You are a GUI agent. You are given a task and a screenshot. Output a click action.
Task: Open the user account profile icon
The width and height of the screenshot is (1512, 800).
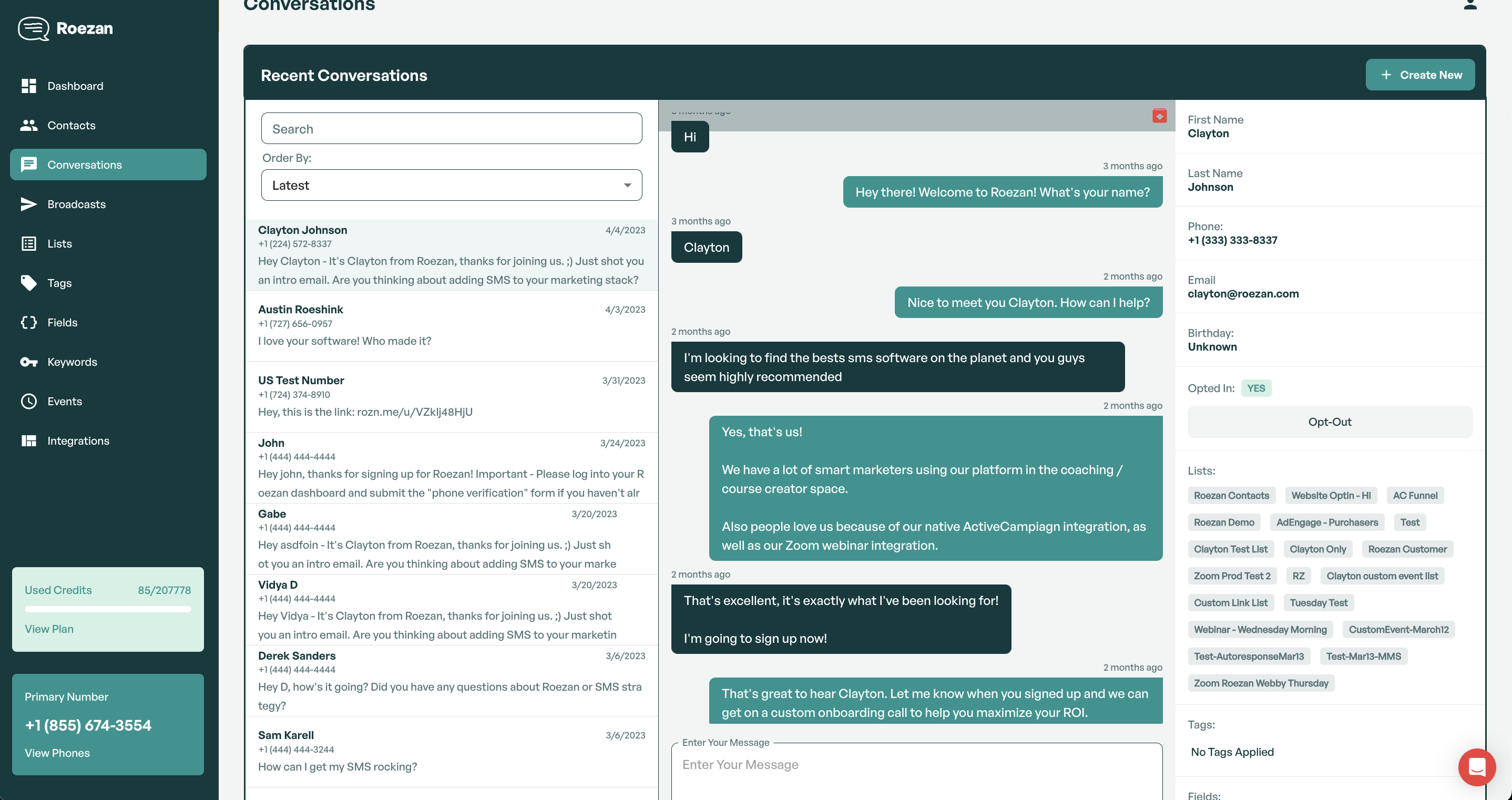pos(1470,6)
